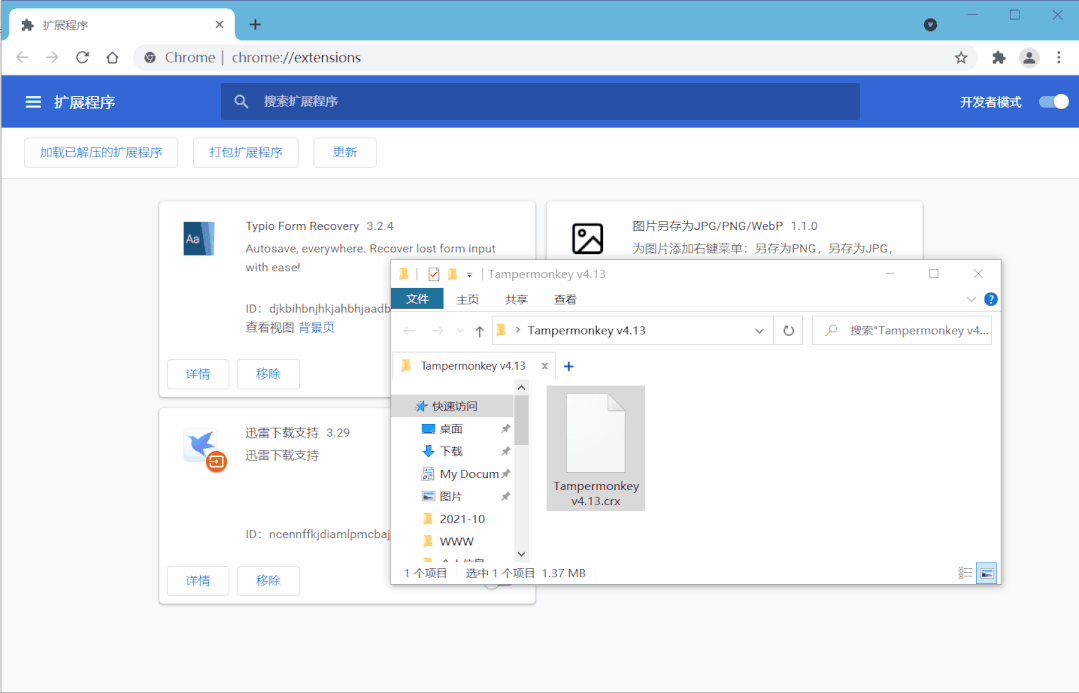This screenshot has width=1079, height=693.
Task: Select 桌面 in navigation pane
Action: 451,429
